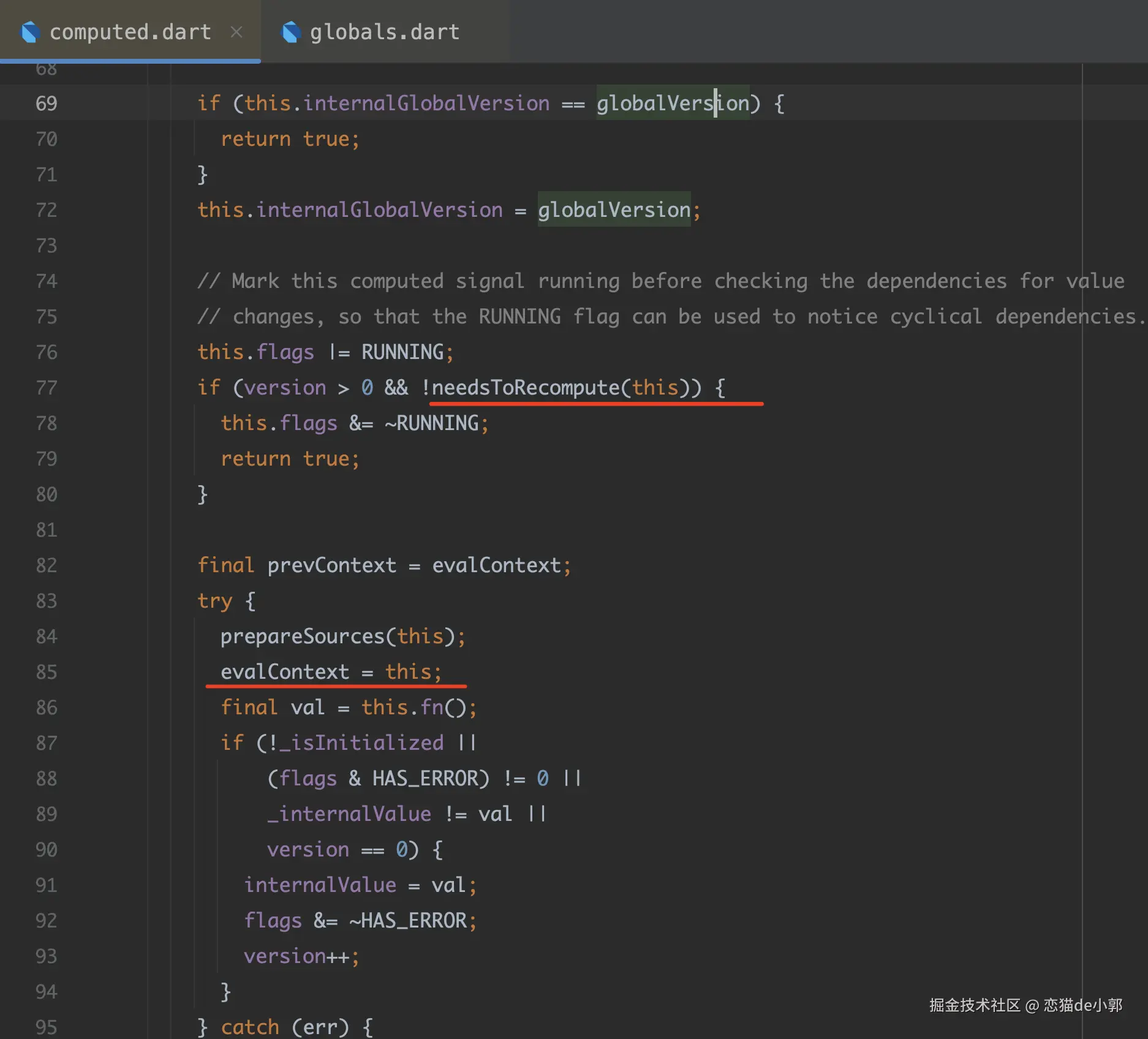The height and width of the screenshot is (1039, 1148).
Task: Click line number 95 in the gutter
Action: [x=47, y=1027]
